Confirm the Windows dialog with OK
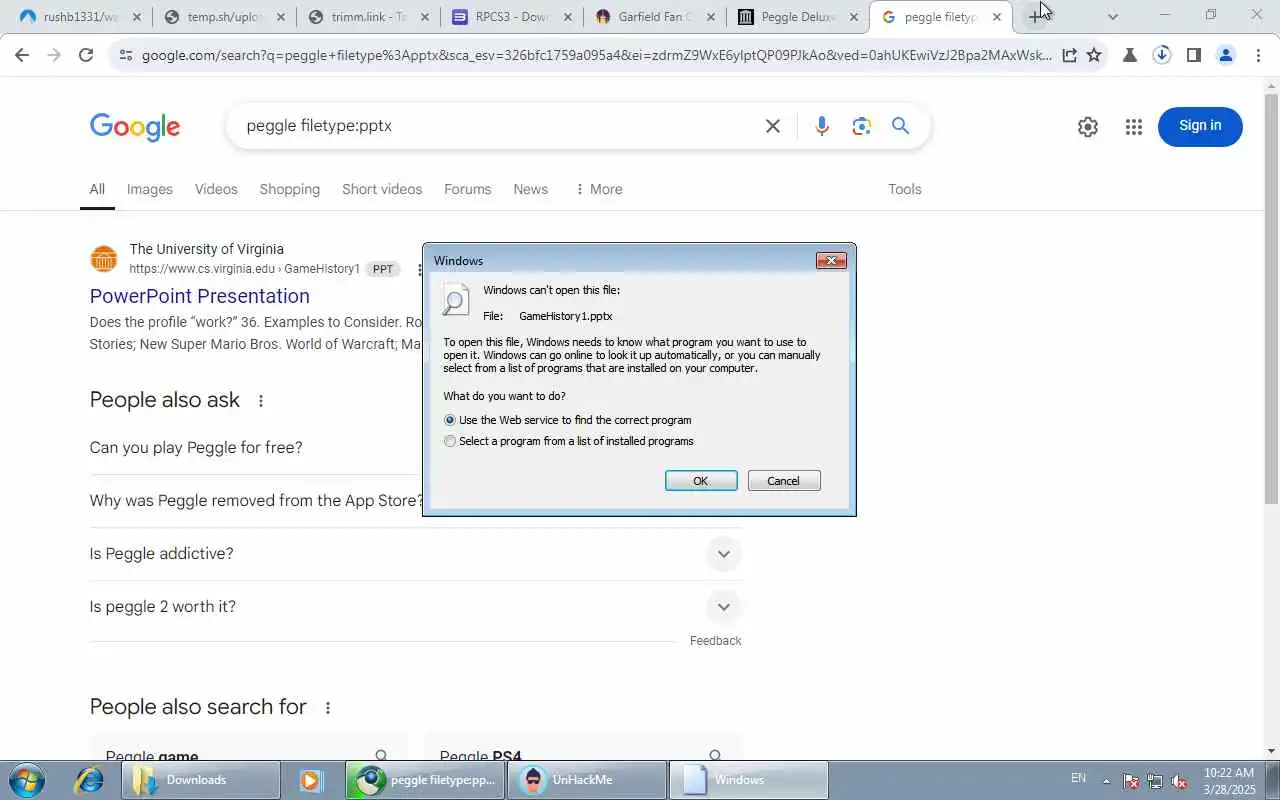This screenshot has width=1280, height=800. pyautogui.click(x=701, y=481)
